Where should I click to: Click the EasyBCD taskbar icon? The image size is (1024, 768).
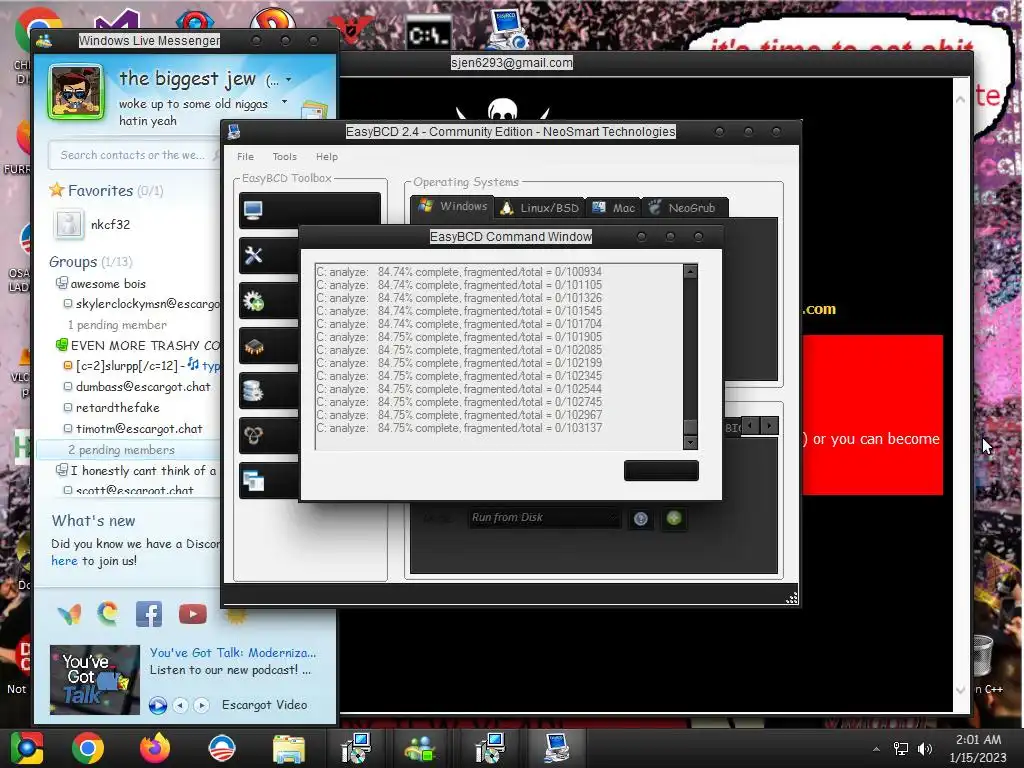(x=556, y=748)
